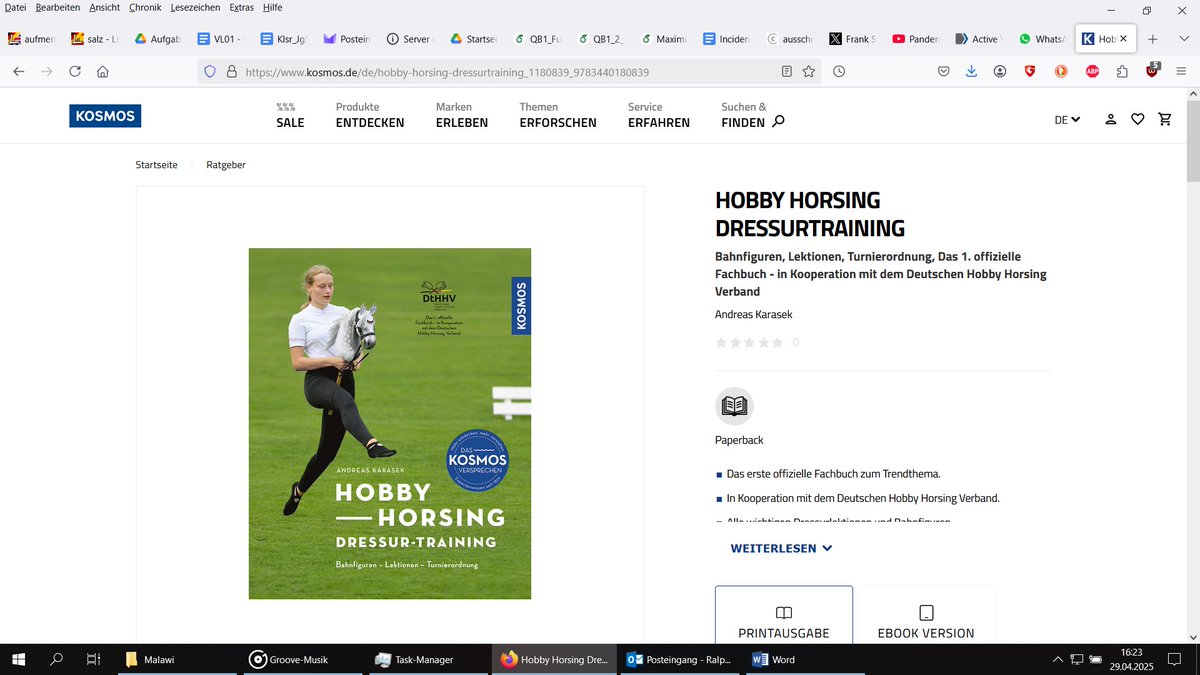Show downloads with the blue arrow icon
This screenshot has width=1200, height=675.
(972, 72)
